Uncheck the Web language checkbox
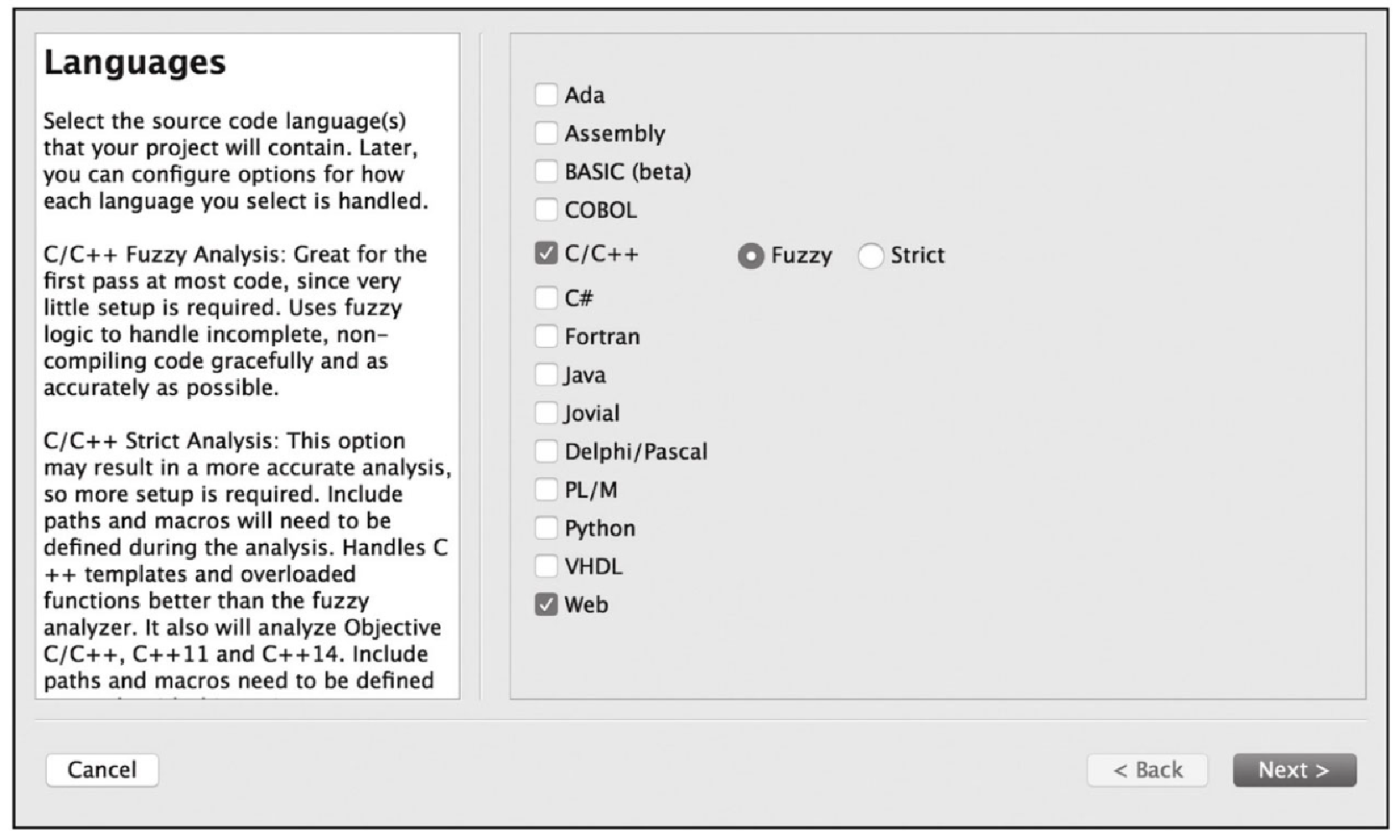 click(x=546, y=604)
